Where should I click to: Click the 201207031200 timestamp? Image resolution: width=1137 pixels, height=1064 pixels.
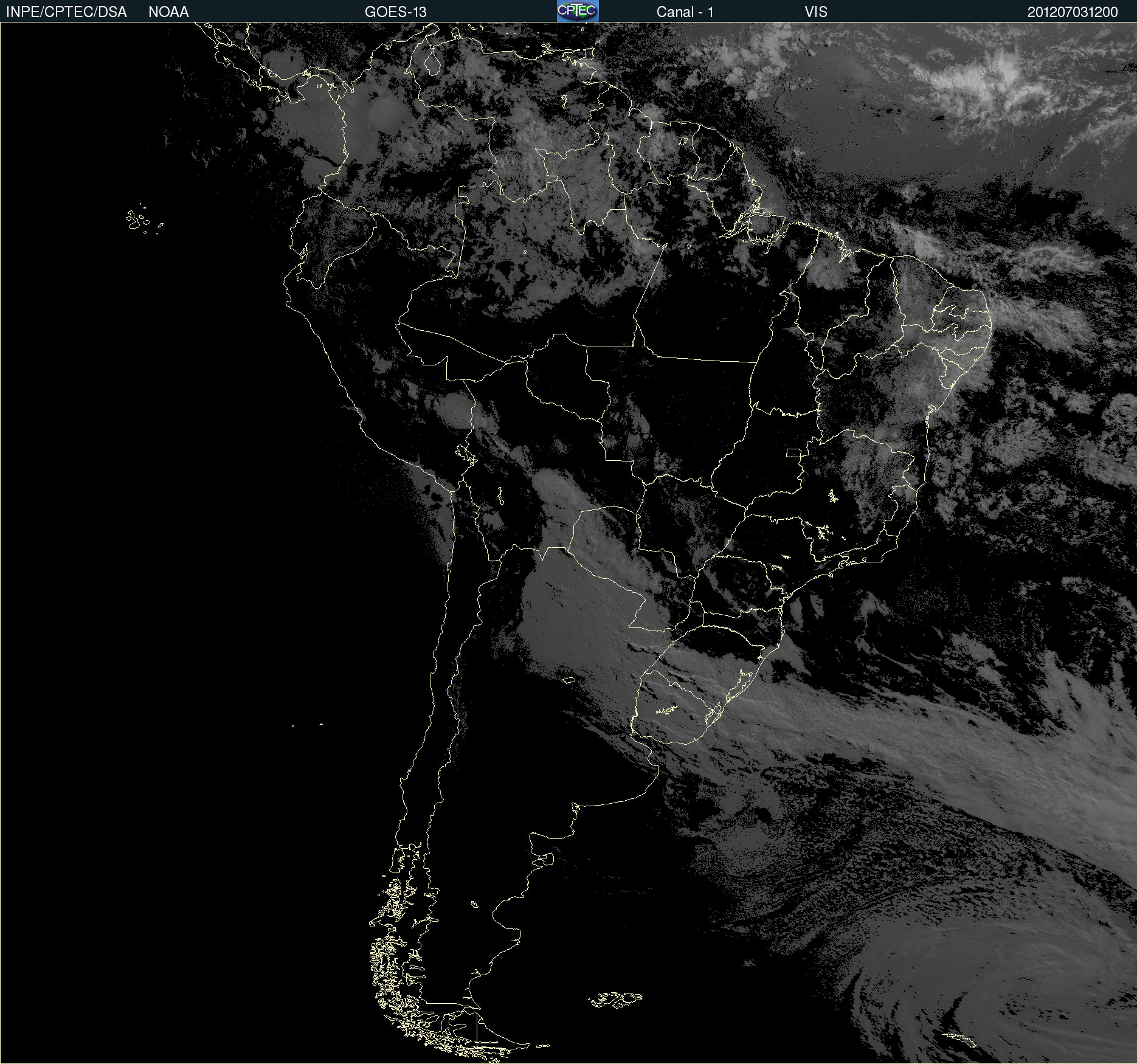(x=1073, y=12)
